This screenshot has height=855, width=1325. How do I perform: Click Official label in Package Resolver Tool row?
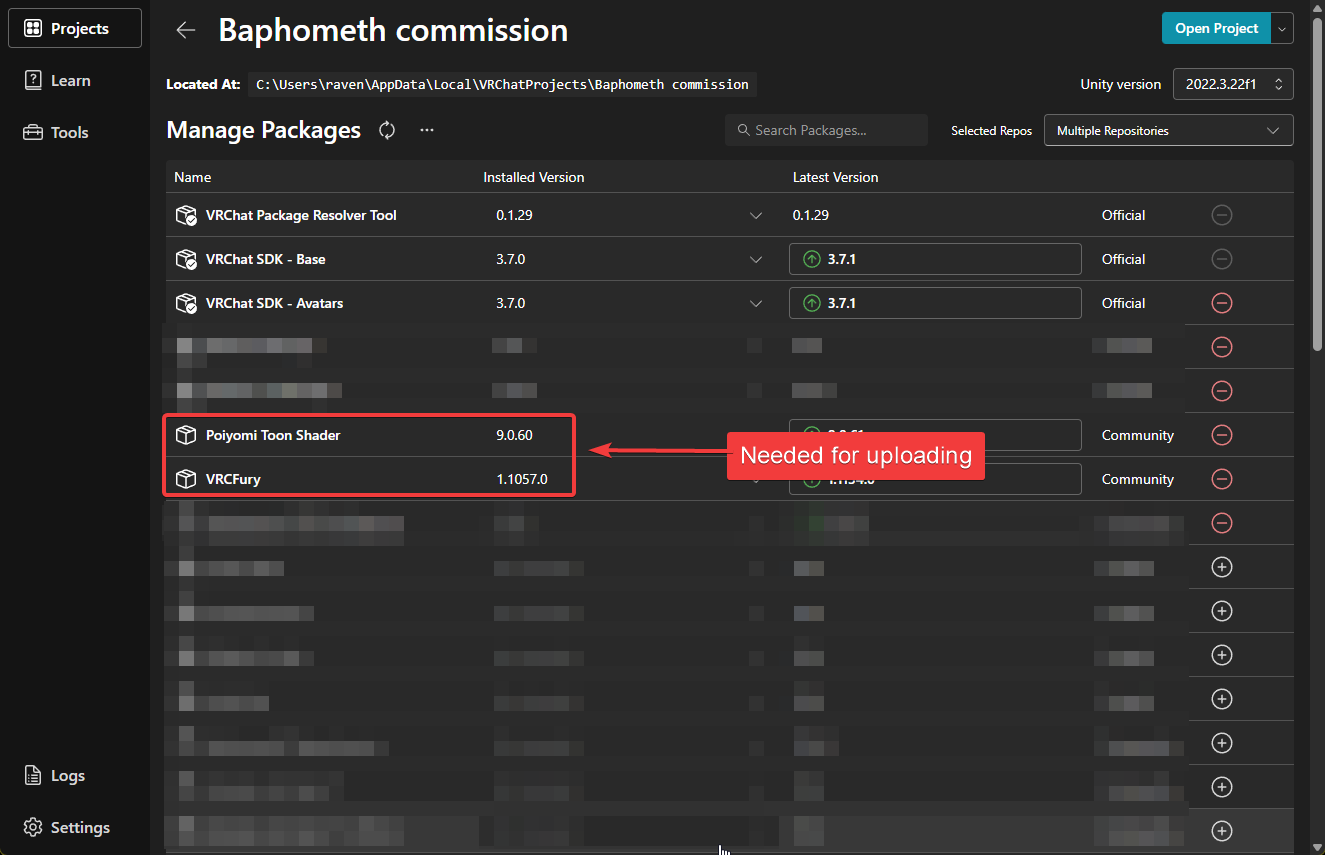click(1124, 215)
